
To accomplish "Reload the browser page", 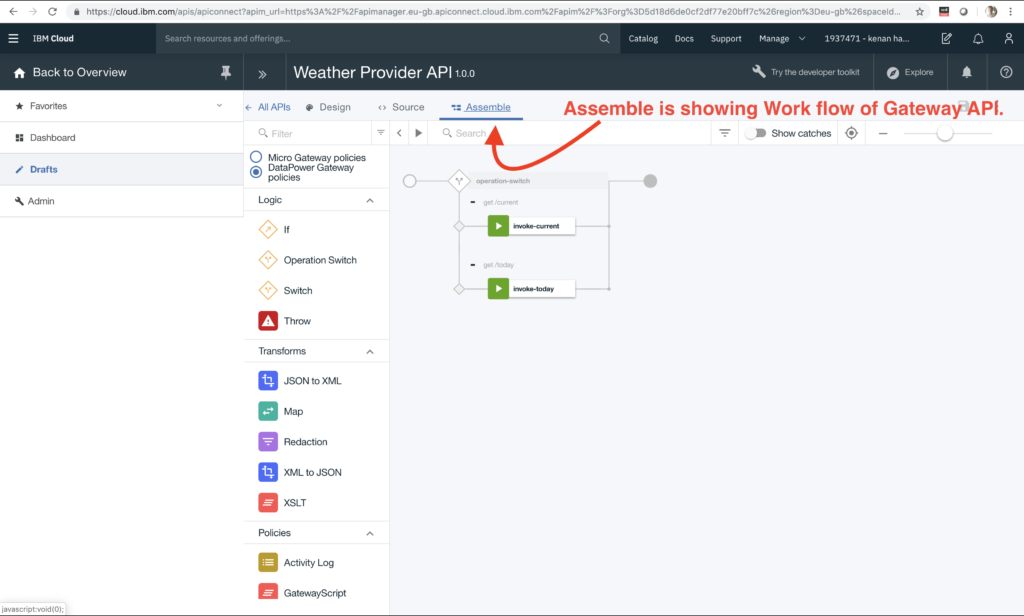I will point(52,12).
